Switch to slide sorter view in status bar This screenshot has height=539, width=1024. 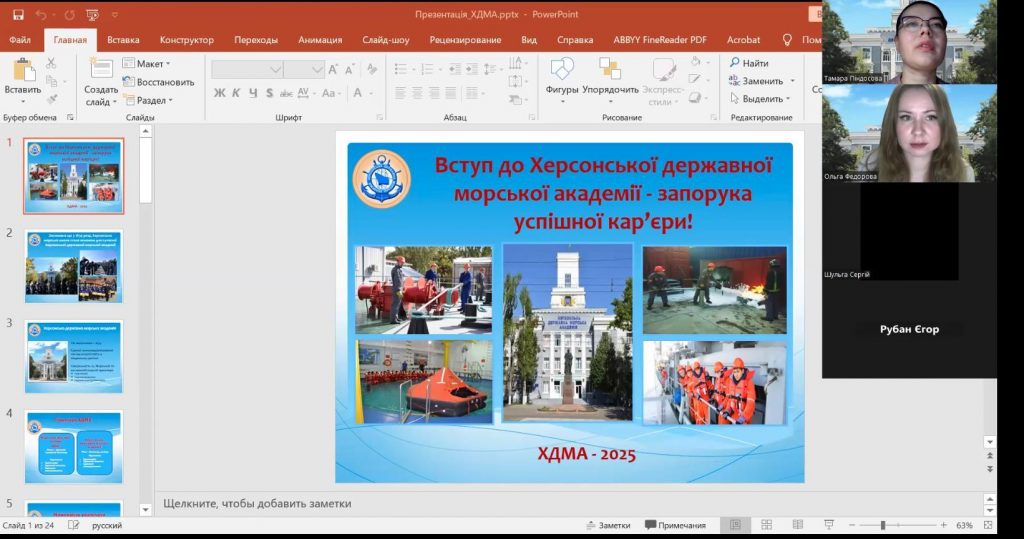(766, 525)
